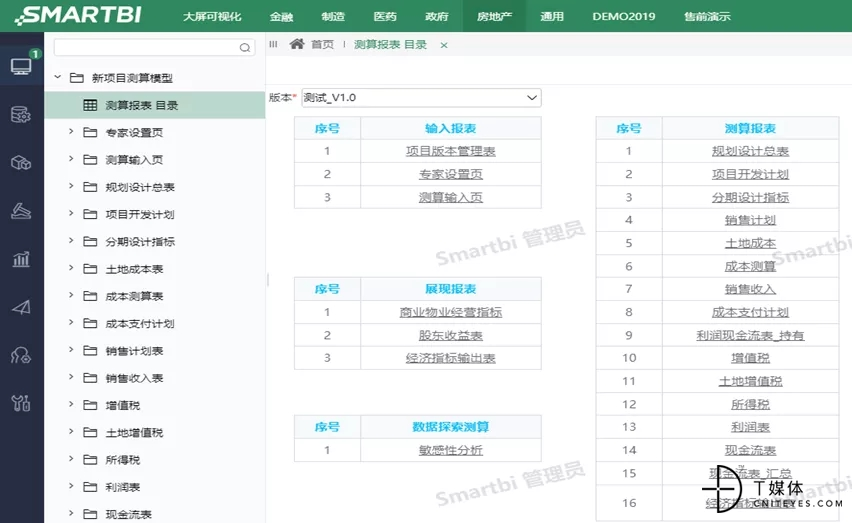Click the SMARTBI logo
Viewport: 852px width, 523px height.
click(x=79, y=15)
